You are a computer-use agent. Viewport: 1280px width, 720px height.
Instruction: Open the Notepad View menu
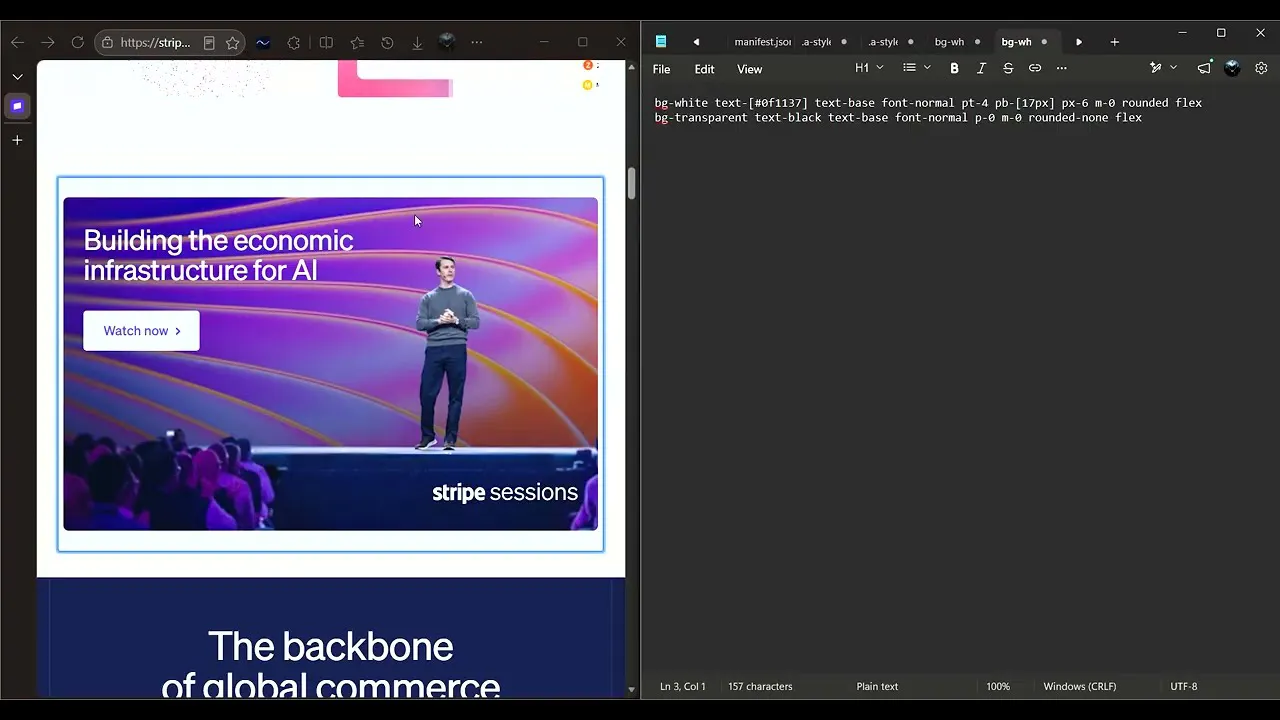[750, 69]
